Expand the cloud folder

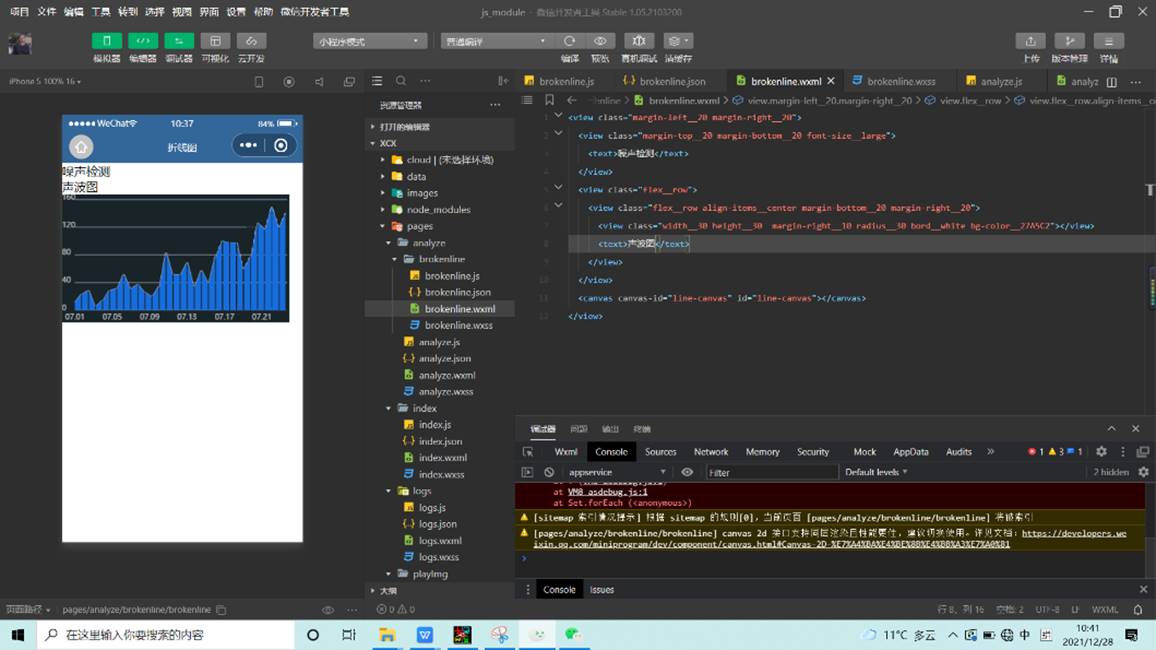point(440,160)
